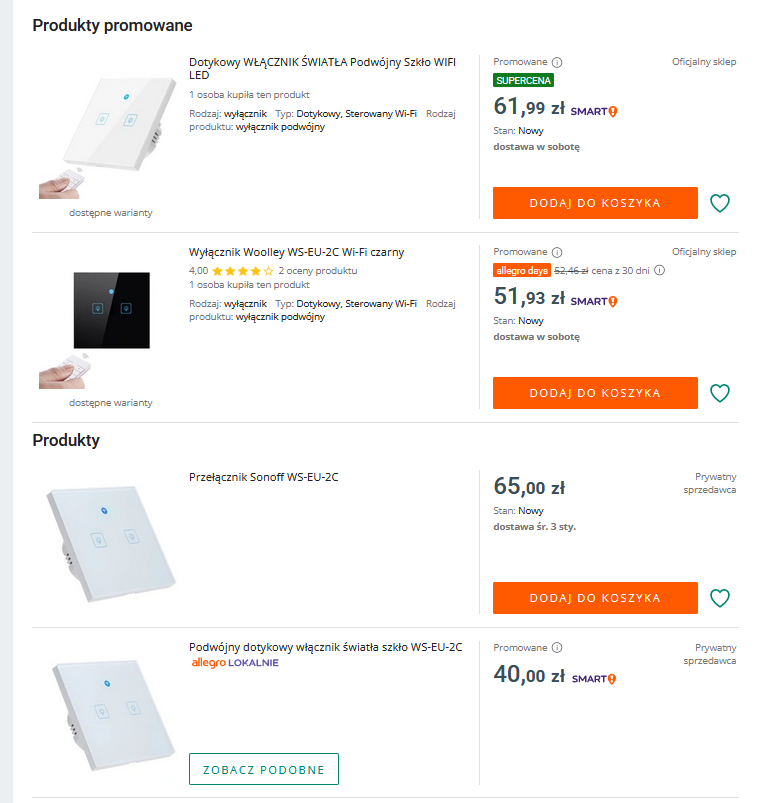Click info icon beside first Promowane label
Viewport: 757px width, 803px height.
click(557, 62)
